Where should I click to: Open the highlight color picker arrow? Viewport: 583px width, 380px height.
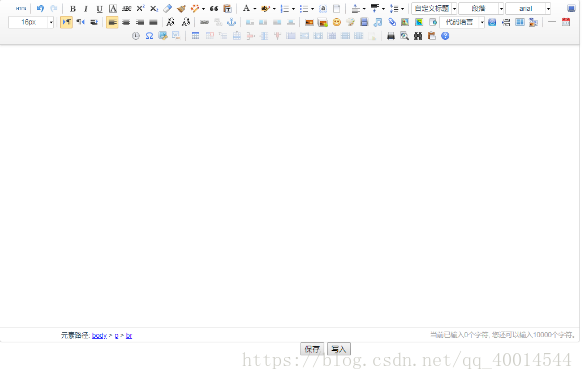[274, 9]
